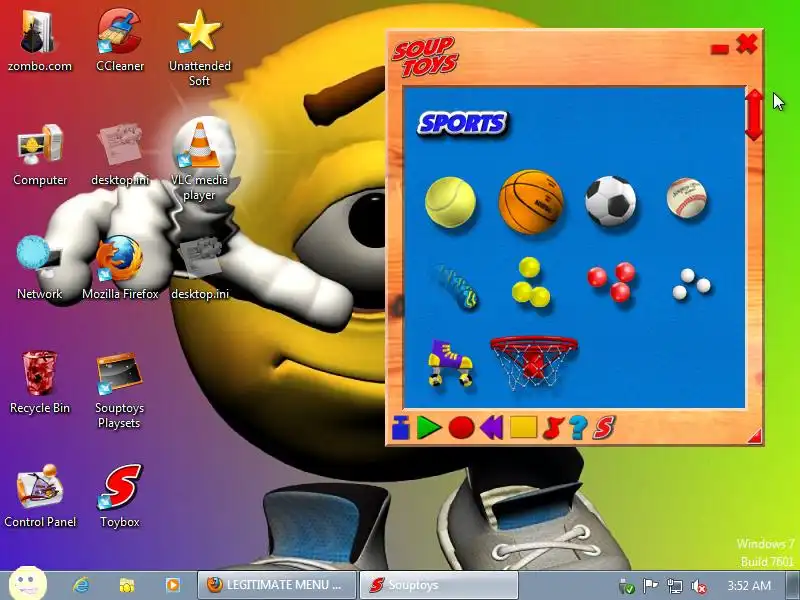Select the three yellow balls toy
800x600 pixels.
[531, 282]
